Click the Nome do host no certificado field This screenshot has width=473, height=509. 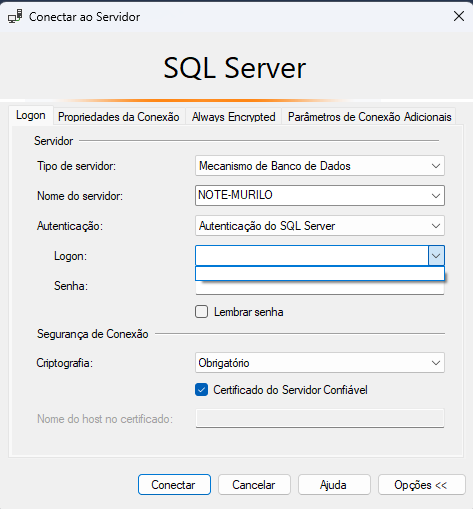[x=320, y=418]
